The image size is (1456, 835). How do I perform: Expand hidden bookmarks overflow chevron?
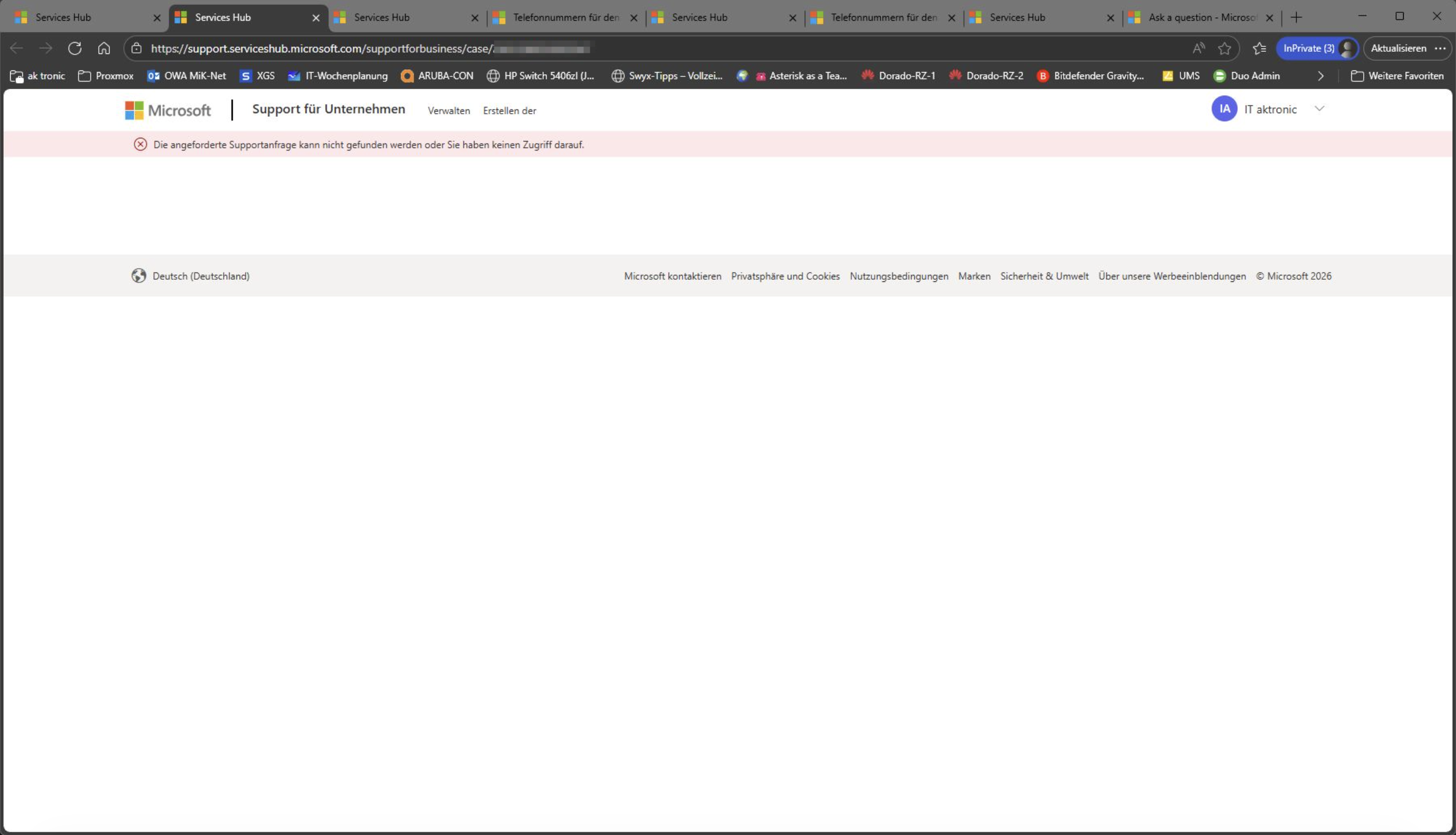coord(1321,76)
